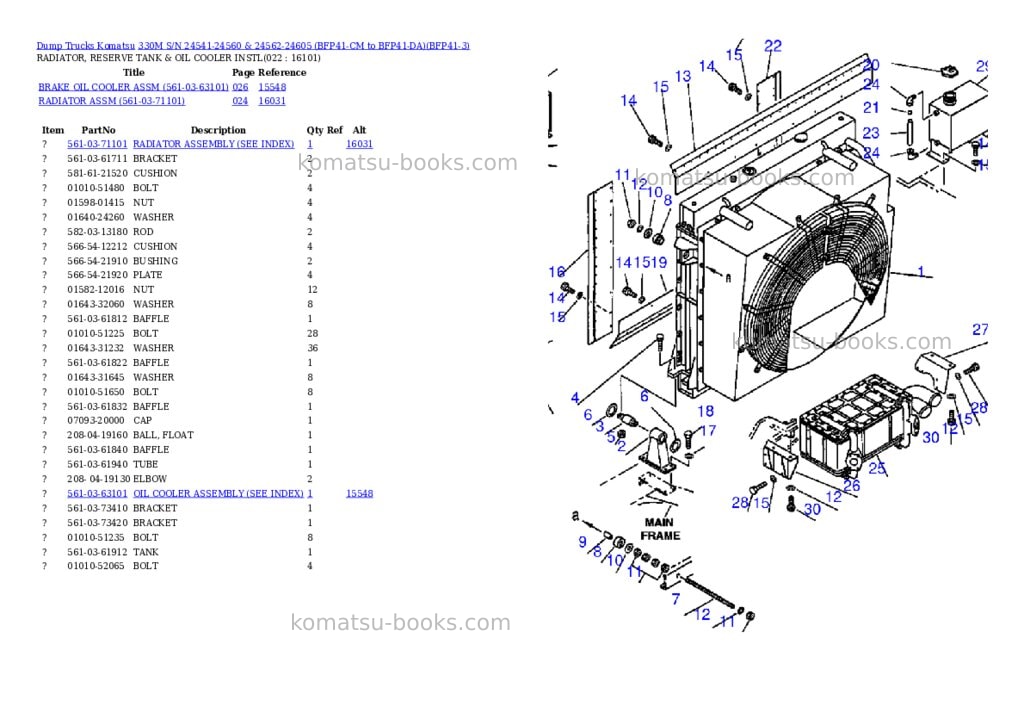Select part number 582-03-13180 ROD

click(97, 232)
